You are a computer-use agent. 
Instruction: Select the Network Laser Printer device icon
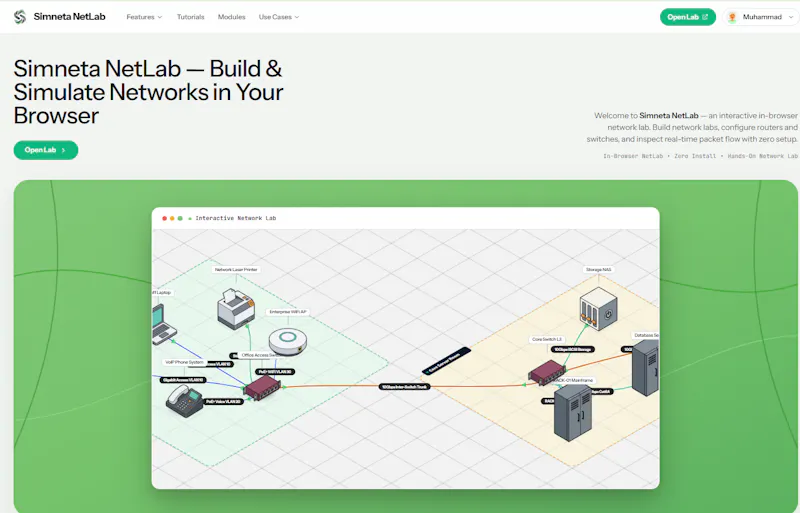[236, 307]
